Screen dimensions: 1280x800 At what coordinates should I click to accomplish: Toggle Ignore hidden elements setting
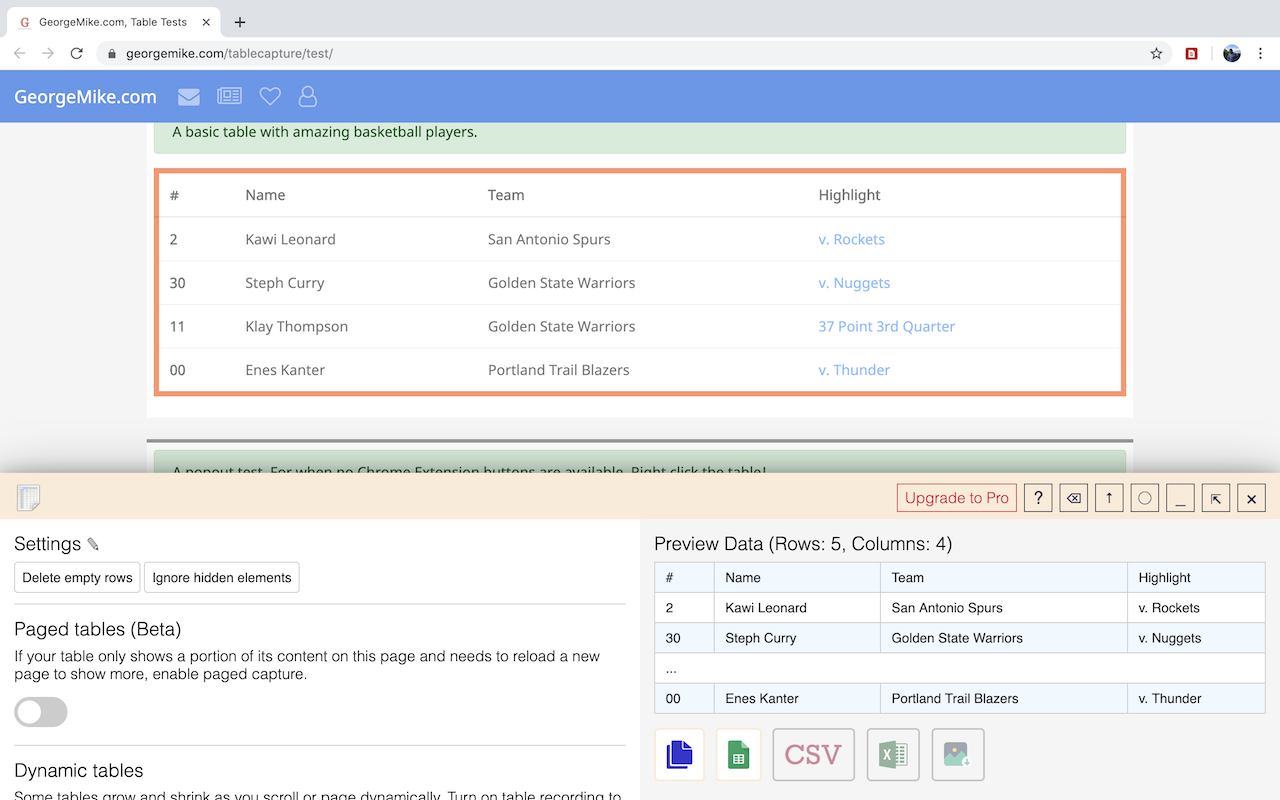point(221,578)
